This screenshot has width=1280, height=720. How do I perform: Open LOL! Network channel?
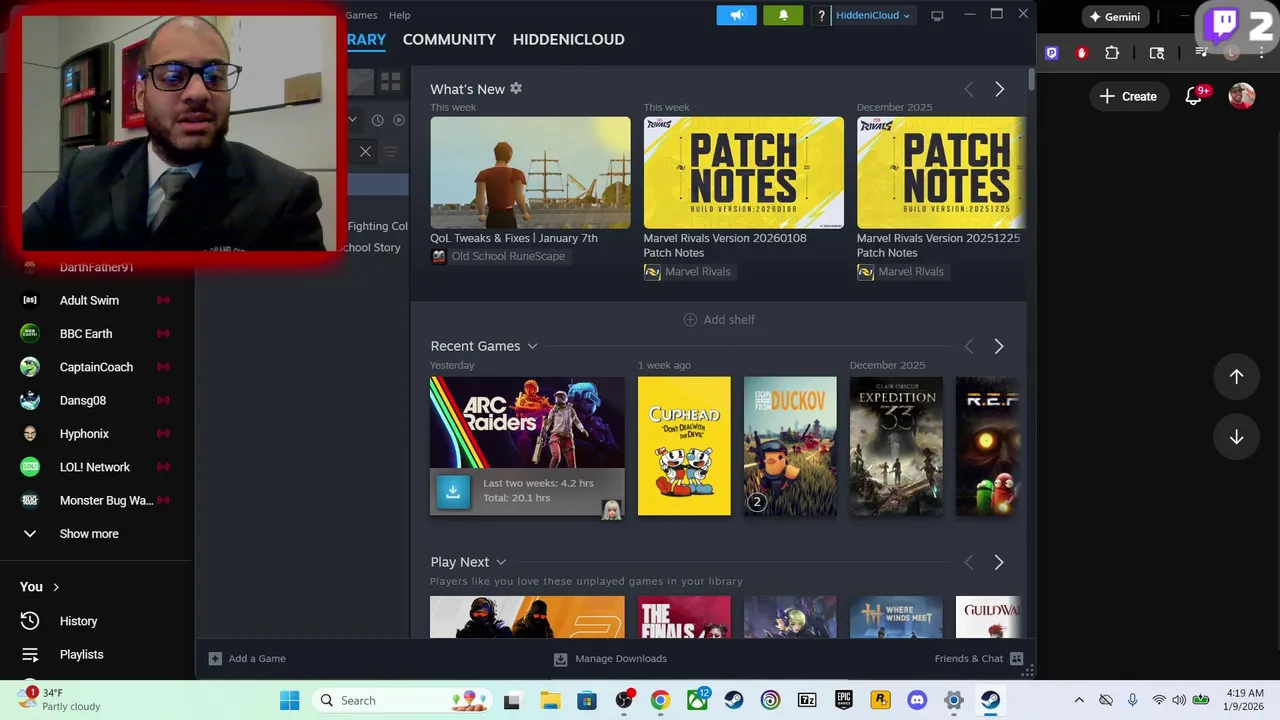(97, 467)
